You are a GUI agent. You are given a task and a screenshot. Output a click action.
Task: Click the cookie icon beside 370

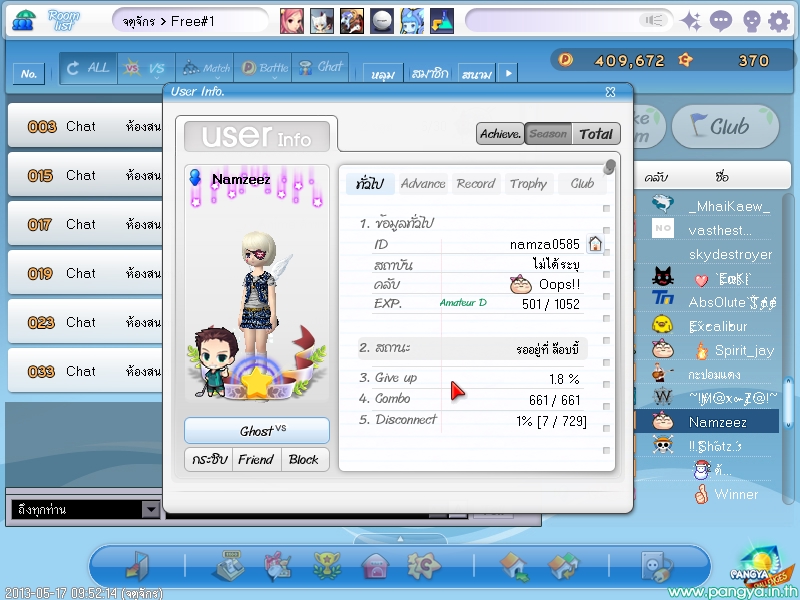click(x=686, y=60)
